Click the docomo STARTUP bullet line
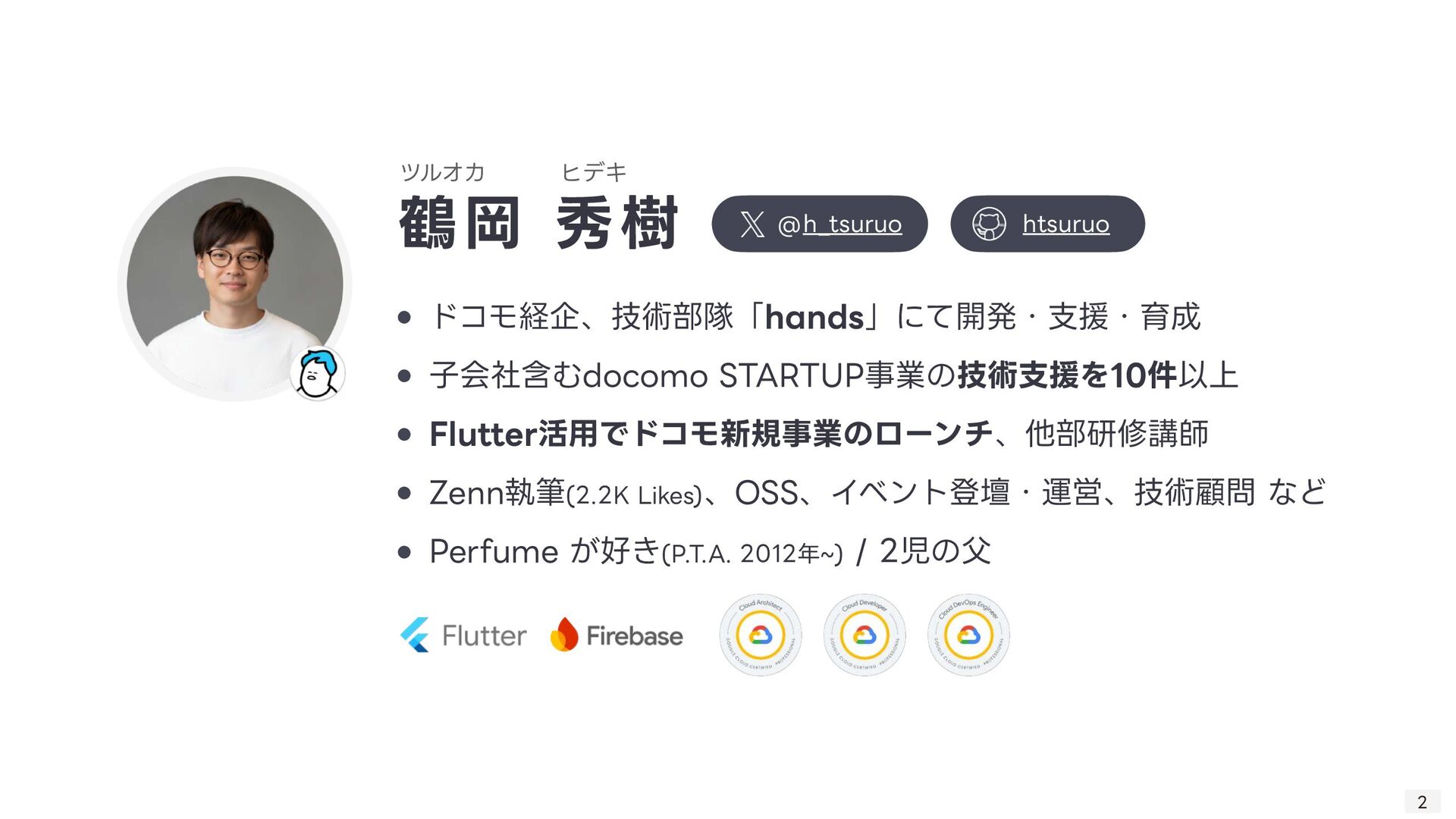The image size is (1456, 819). (x=833, y=375)
